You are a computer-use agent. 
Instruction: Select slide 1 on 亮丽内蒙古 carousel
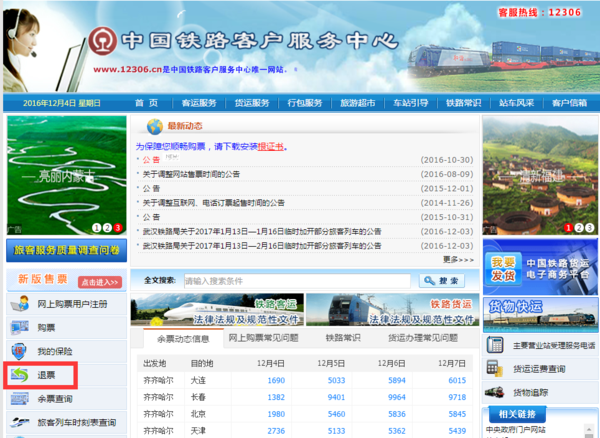[97, 228]
